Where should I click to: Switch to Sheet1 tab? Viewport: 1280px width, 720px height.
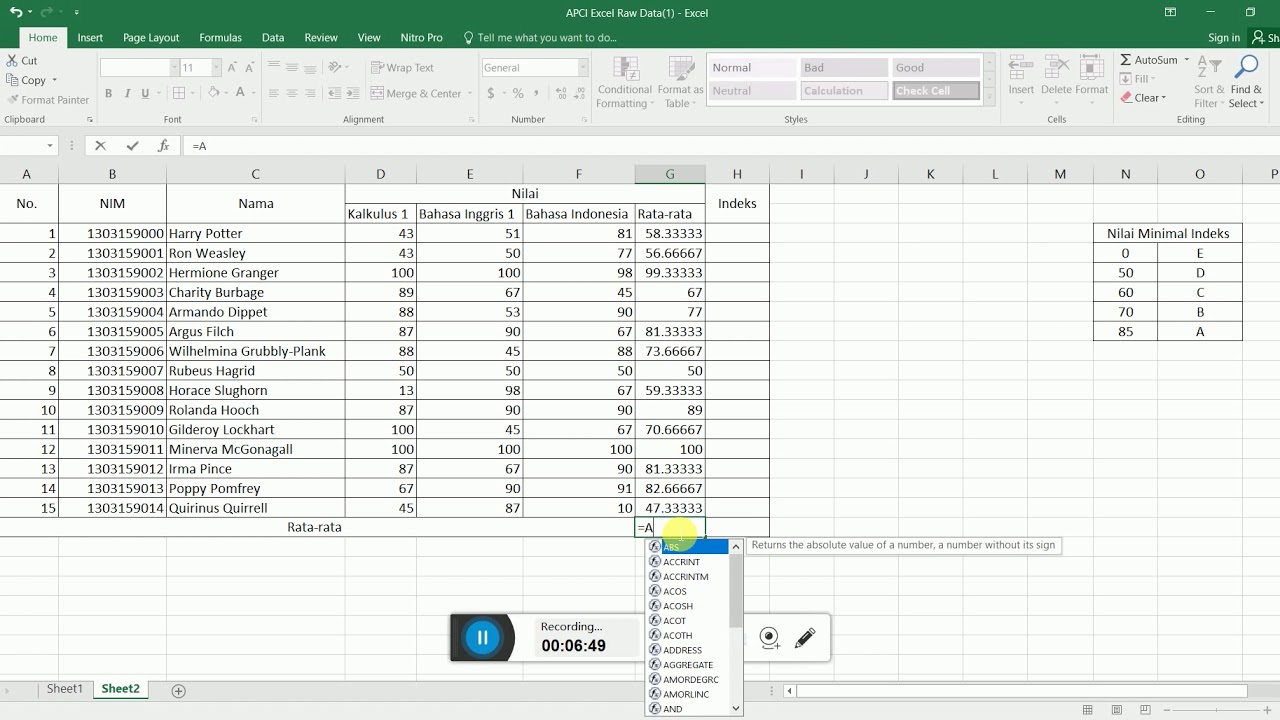point(64,689)
